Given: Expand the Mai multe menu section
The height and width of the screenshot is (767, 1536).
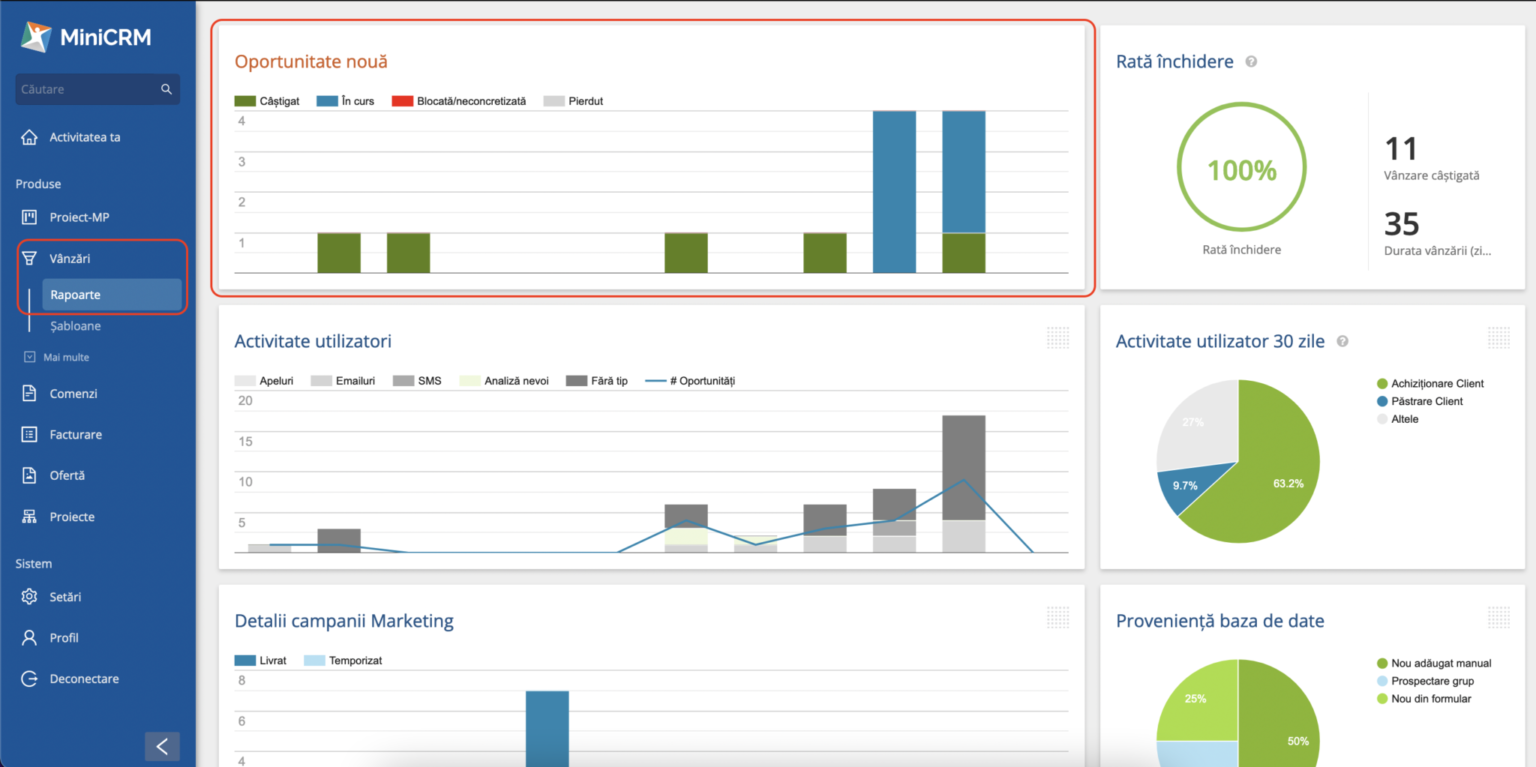Looking at the screenshot, I should [x=65, y=357].
